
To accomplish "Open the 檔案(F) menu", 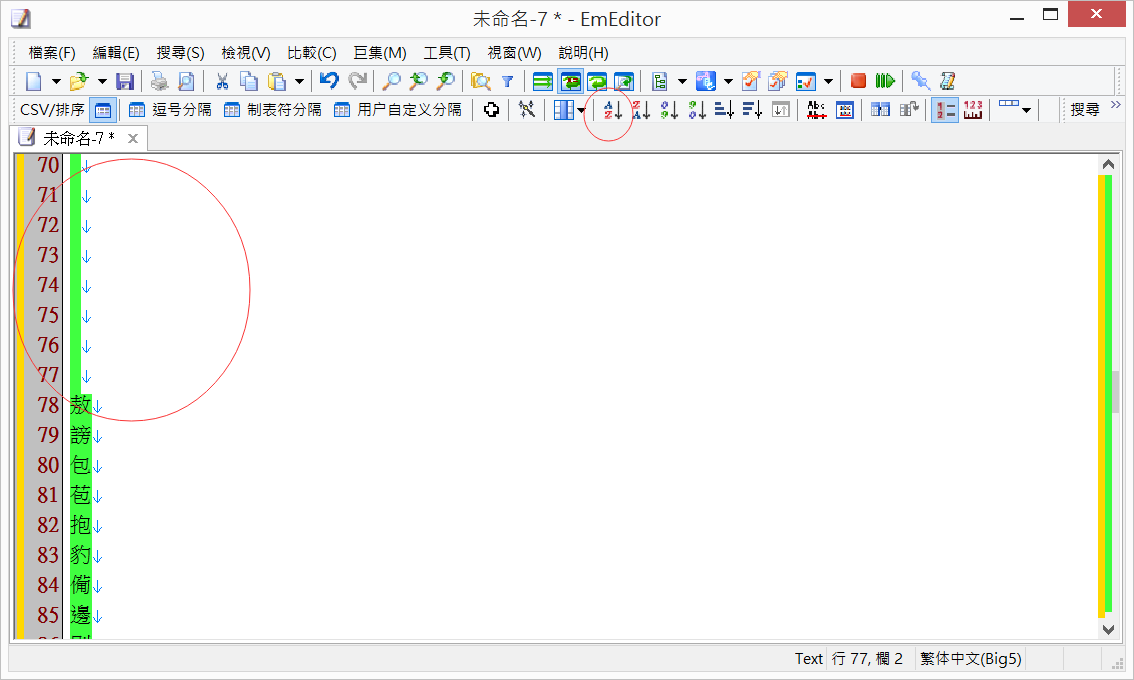I will coord(52,53).
